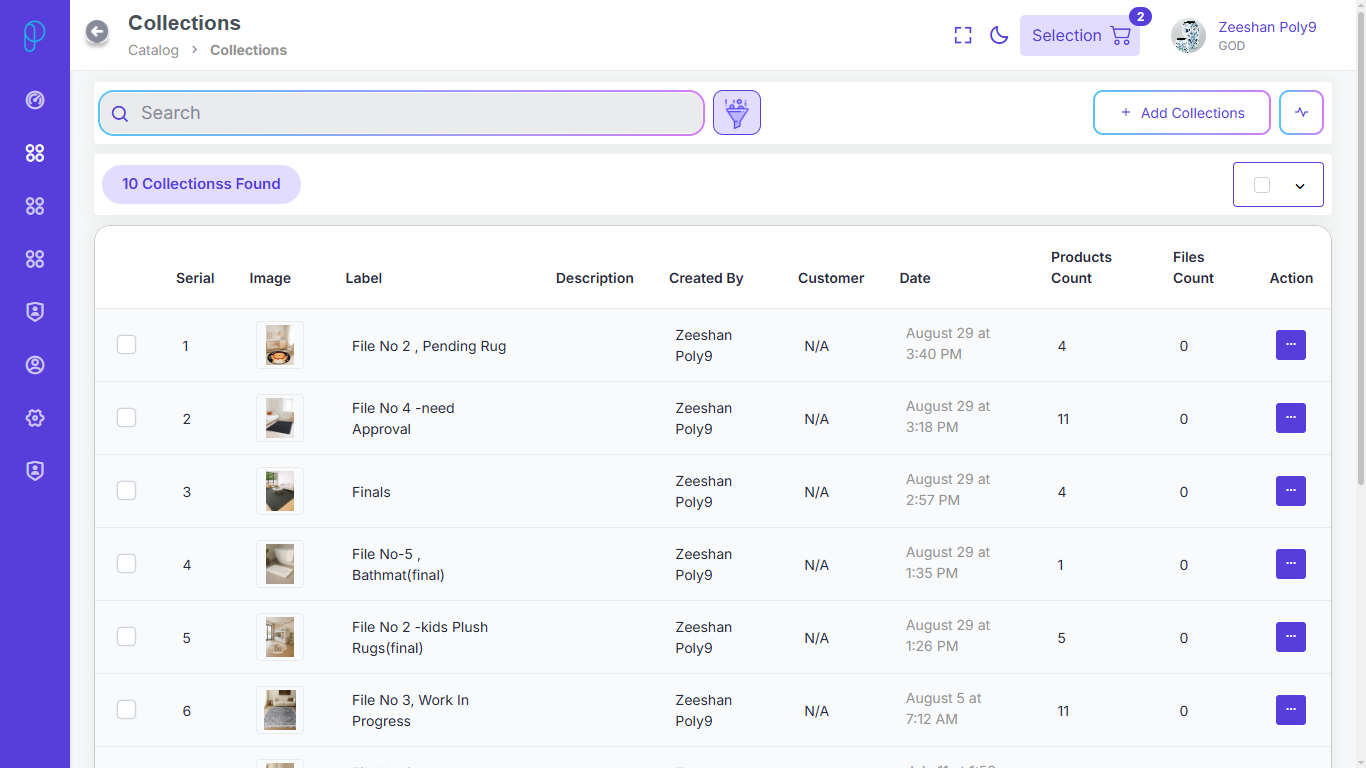The height and width of the screenshot is (768, 1366).
Task: Click the Add Collections button
Action: pyautogui.click(x=1181, y=113)
